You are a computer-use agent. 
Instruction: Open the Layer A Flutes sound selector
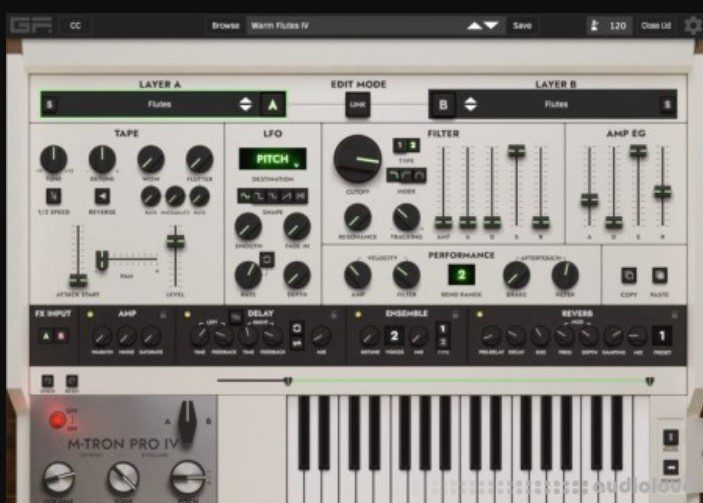pyautogui.click(x=159, y=104)
